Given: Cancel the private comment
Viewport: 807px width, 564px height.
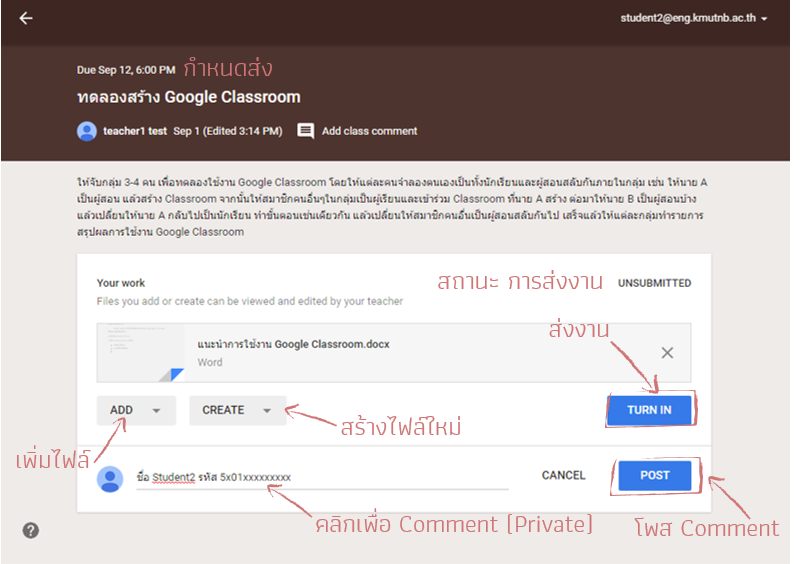Looking at the screenshot, I should tap(564, 475).
